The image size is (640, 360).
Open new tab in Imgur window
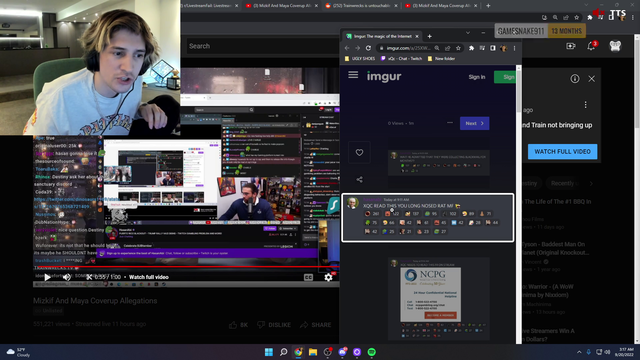coord(429,36)
